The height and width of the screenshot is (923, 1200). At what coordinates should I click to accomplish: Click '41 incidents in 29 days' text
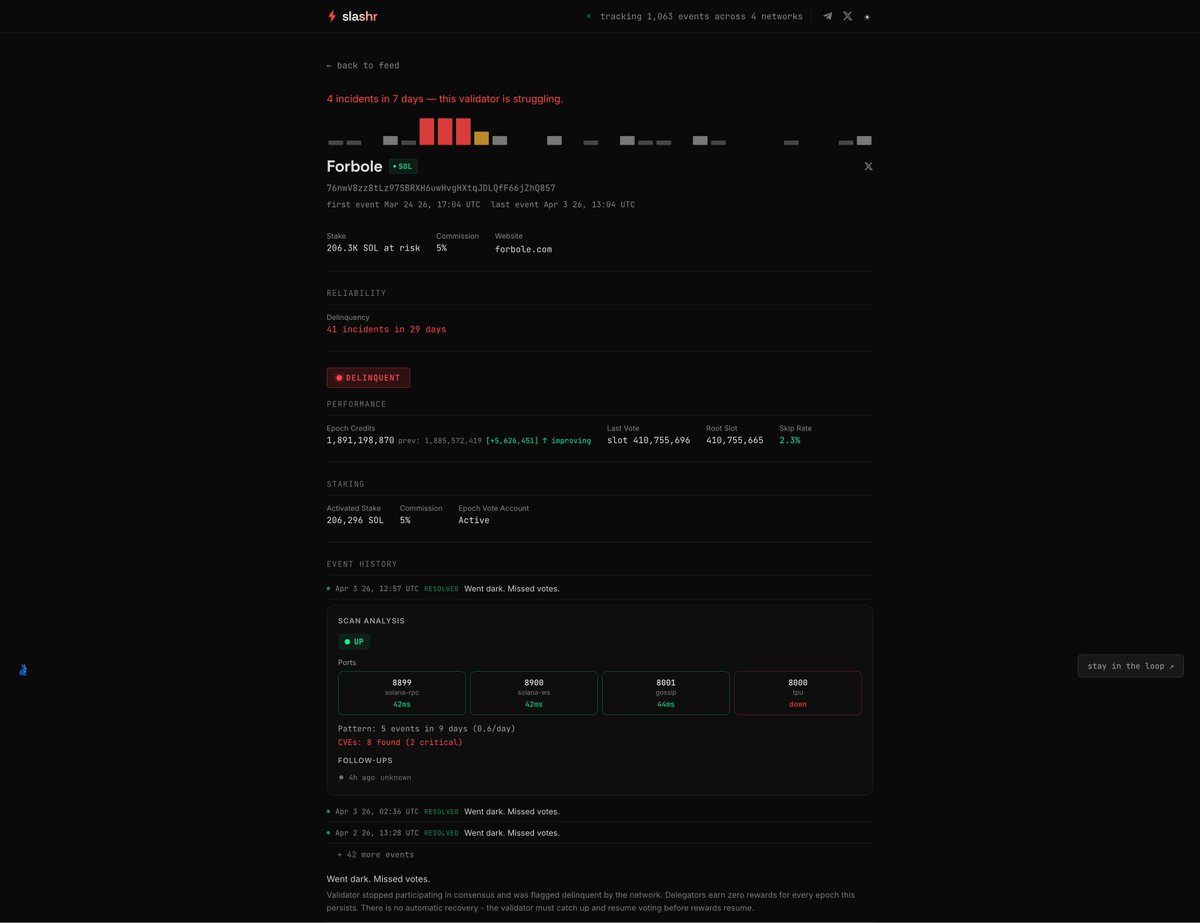[x=386, y=329]
